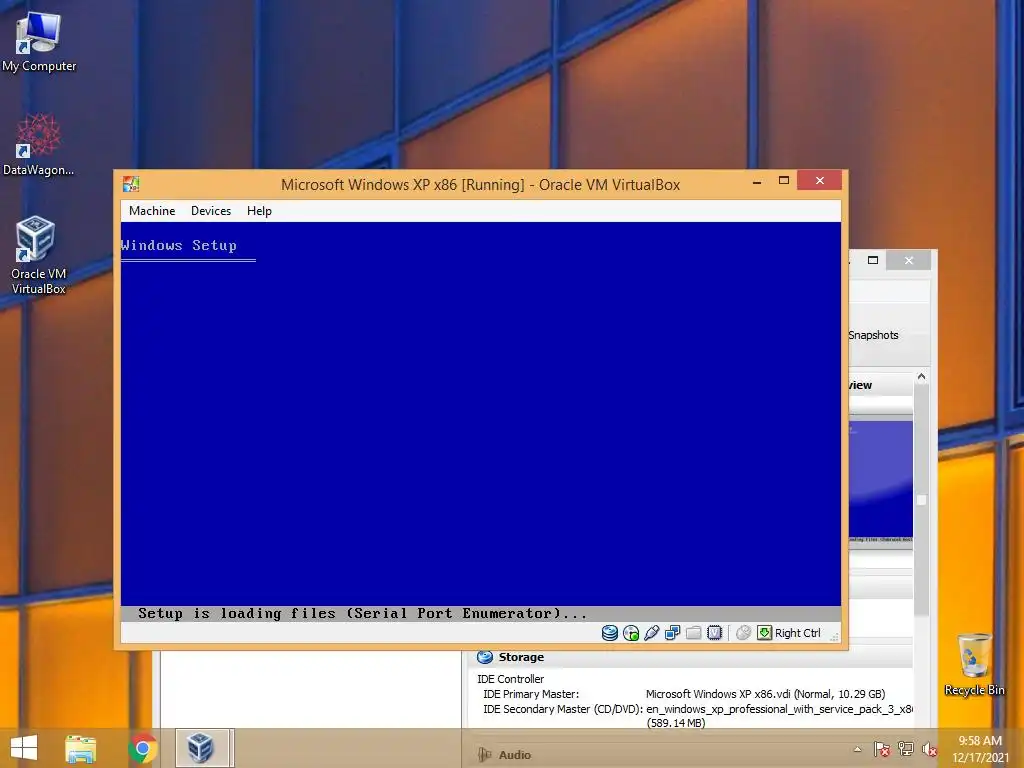This screenshot has width=1024, height=768.
Task: Click the Audio section speaker icon
Action: (x=485, y=755)
